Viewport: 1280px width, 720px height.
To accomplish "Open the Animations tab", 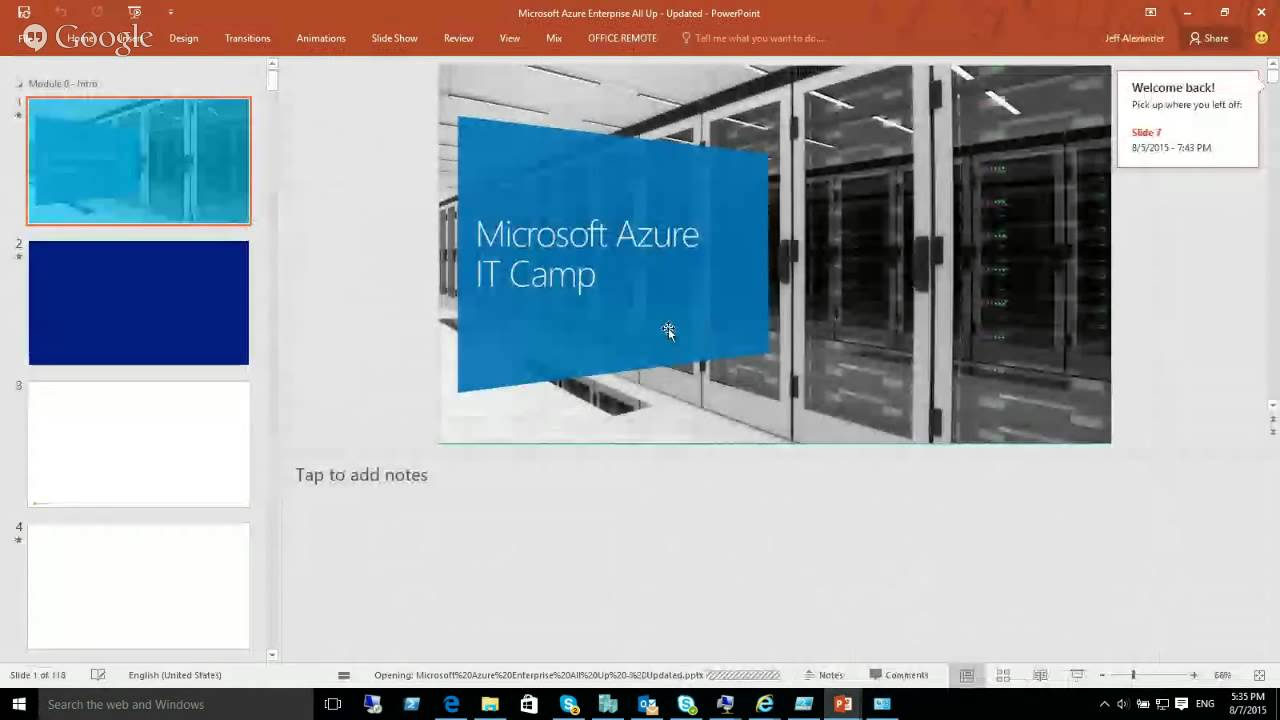I will click(321, 38).
